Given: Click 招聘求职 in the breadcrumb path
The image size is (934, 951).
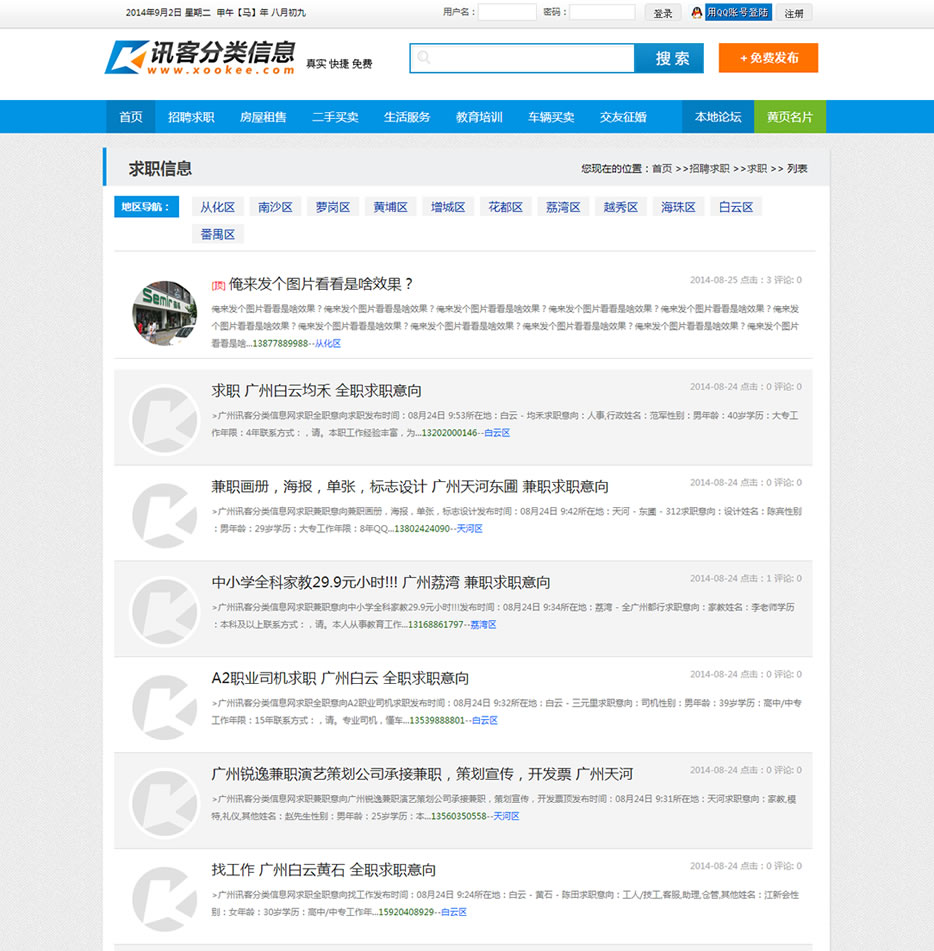Looking at the screenshot, I should click(710, 169).
